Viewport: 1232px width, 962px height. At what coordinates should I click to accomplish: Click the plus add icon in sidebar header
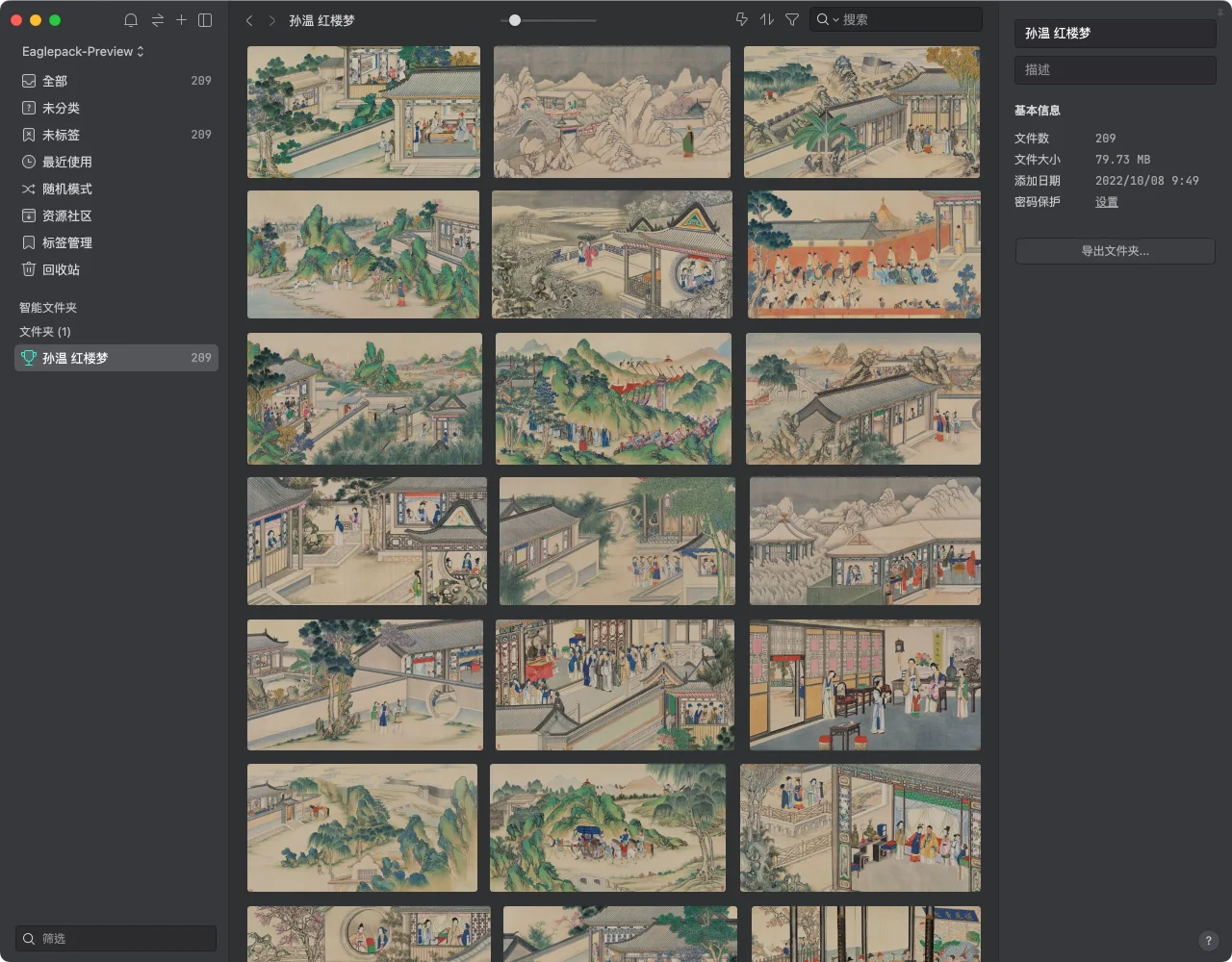click(181, 19)
